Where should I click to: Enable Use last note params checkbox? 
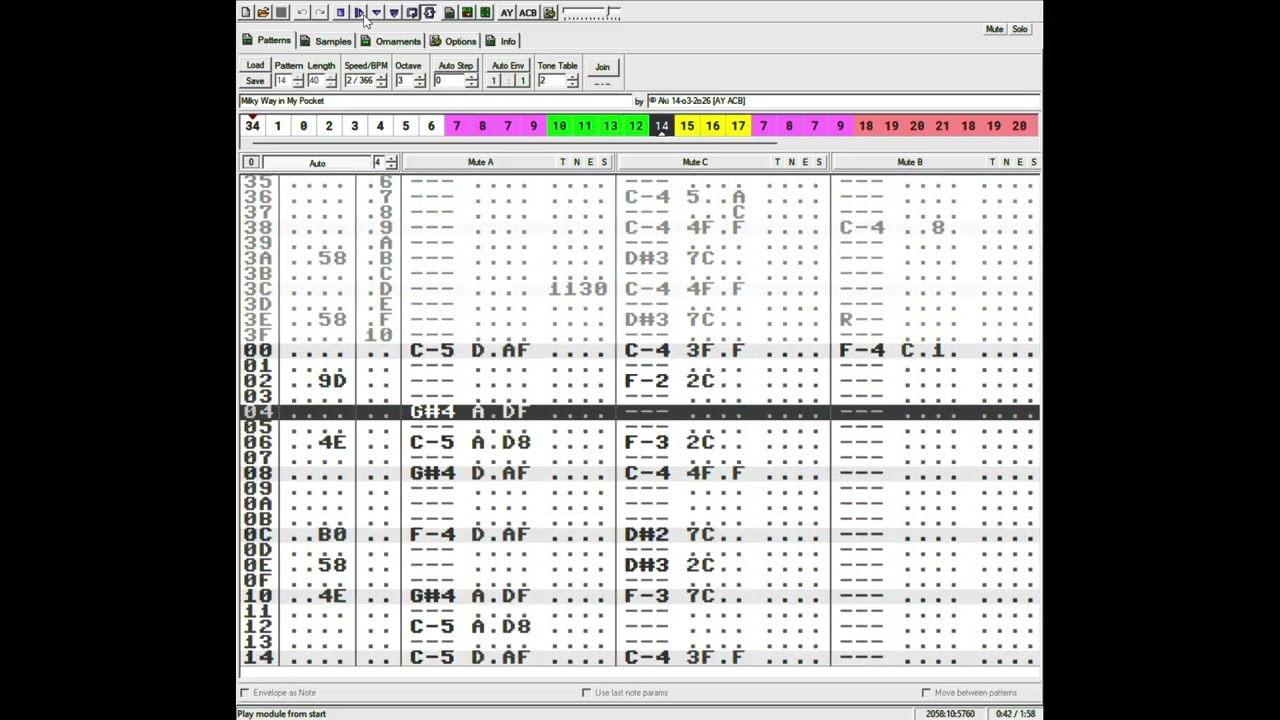click(x=586, y=693)
